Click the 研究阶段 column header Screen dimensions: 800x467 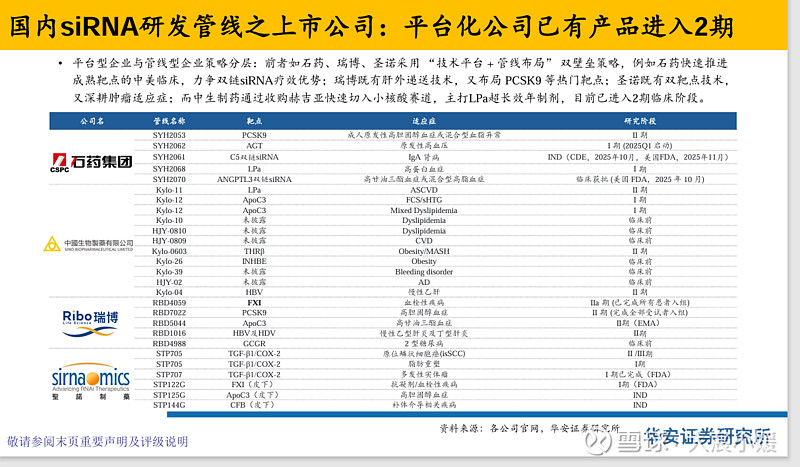pos(640,121)
